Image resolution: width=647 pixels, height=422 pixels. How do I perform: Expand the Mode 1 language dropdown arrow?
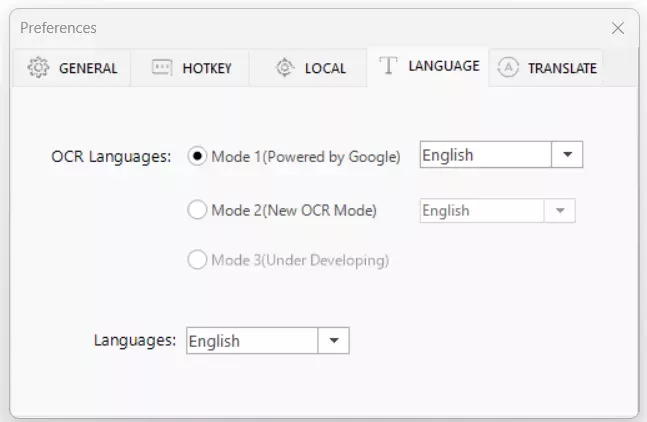567,155
